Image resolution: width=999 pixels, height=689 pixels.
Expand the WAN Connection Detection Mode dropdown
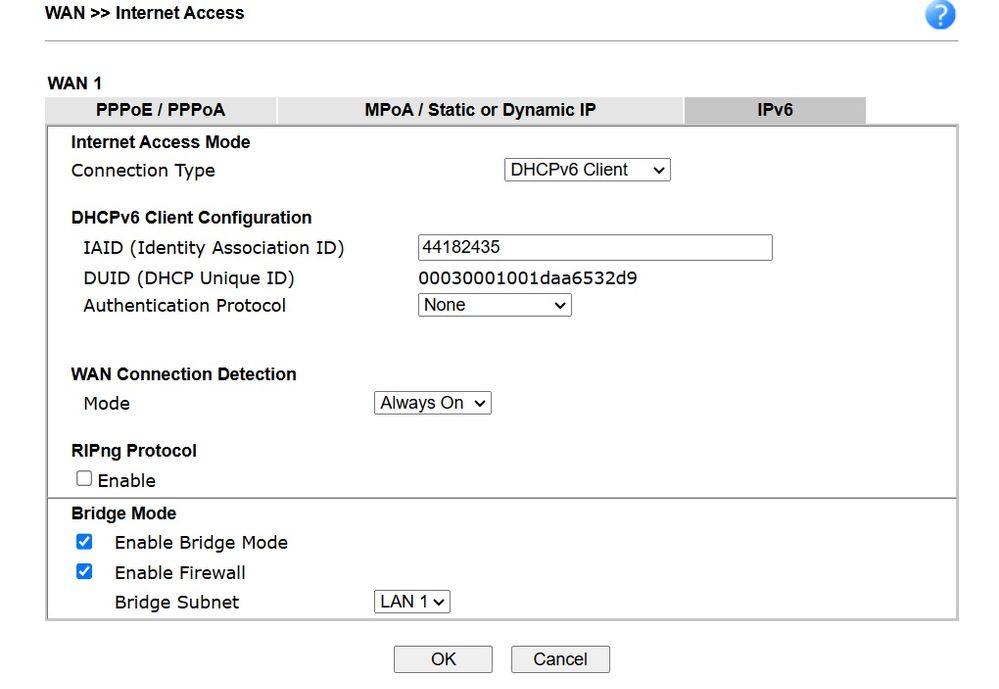(x=433, y=403)
